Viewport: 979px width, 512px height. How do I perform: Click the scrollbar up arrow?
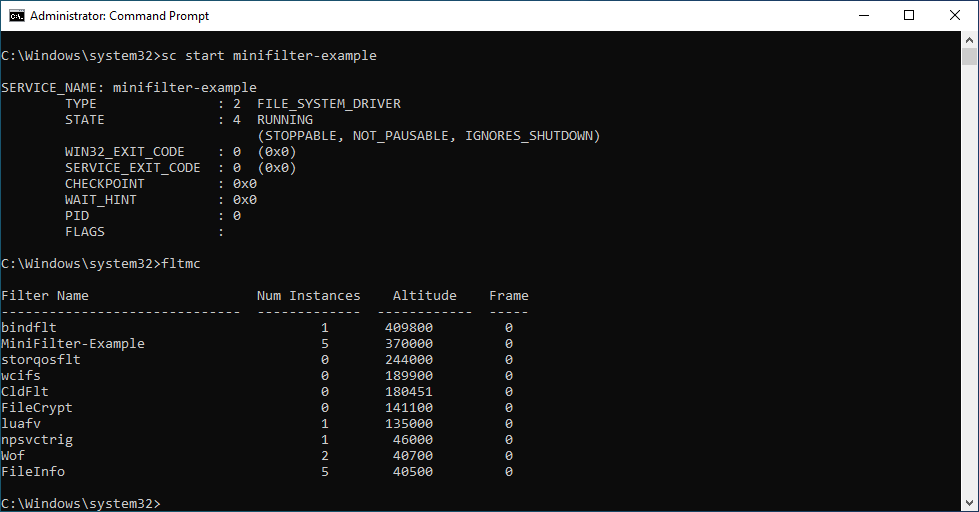969,39
